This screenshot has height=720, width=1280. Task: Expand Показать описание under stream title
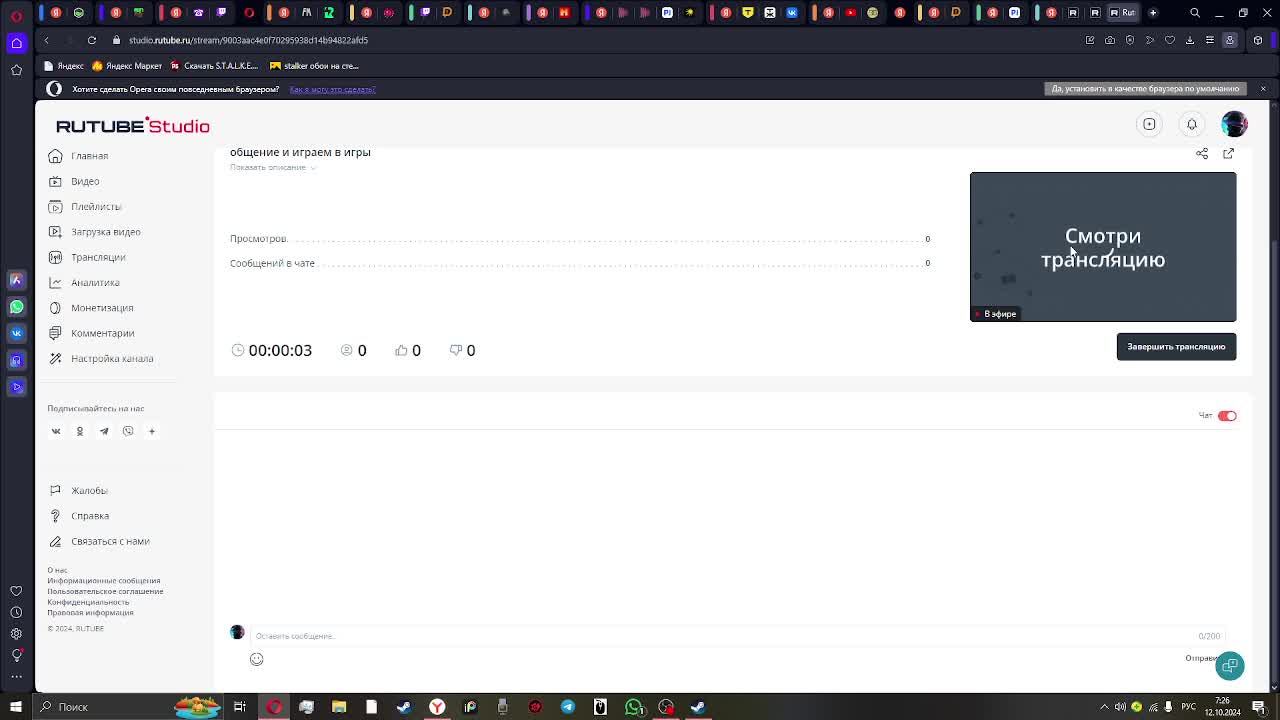(272, 167)
